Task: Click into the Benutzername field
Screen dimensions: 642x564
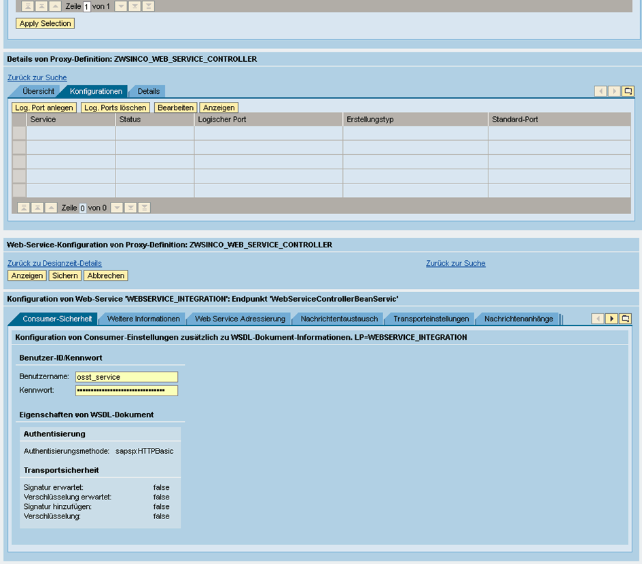Action: (126, 377)
